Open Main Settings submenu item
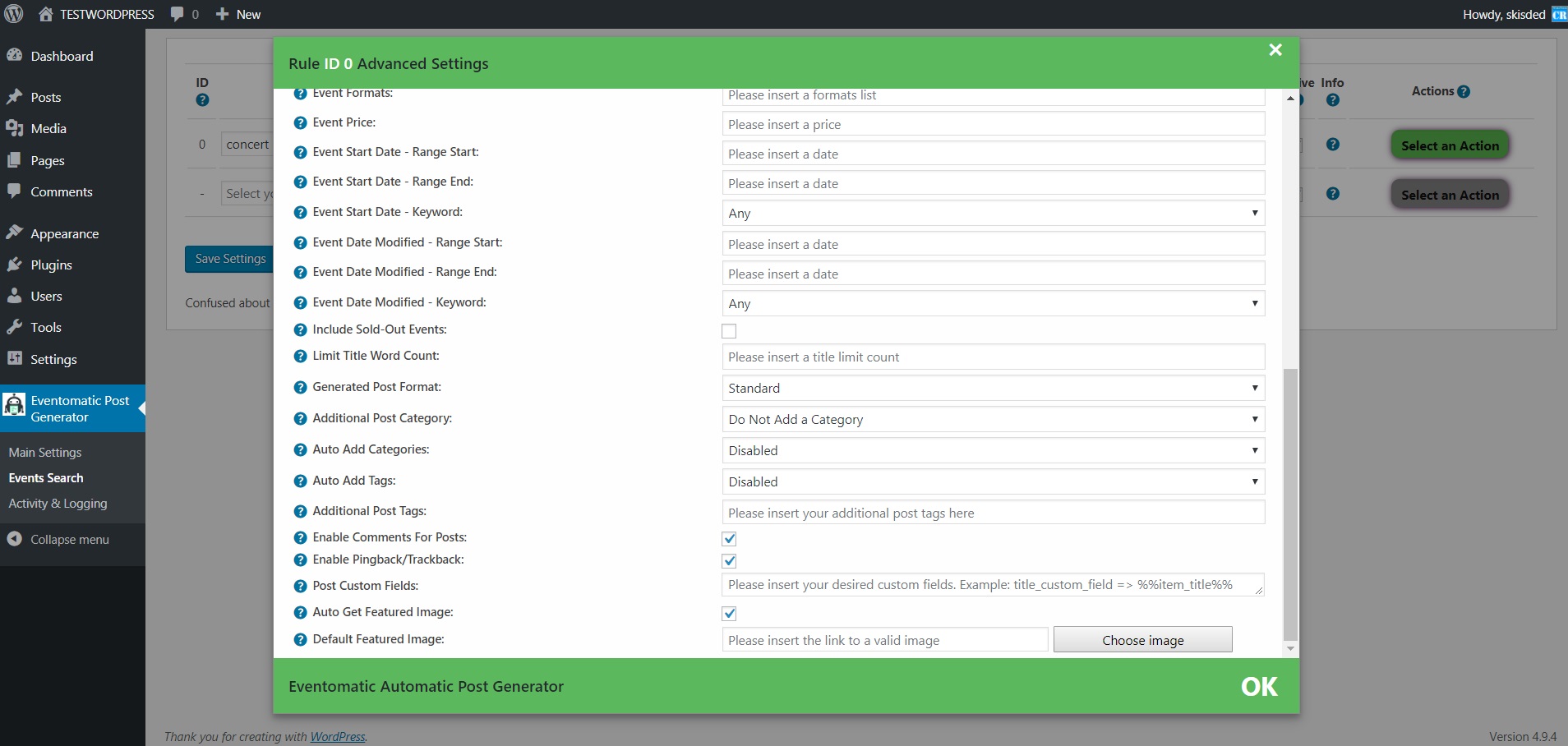Screen dimensions: 1568x746 tap(45, 453)
